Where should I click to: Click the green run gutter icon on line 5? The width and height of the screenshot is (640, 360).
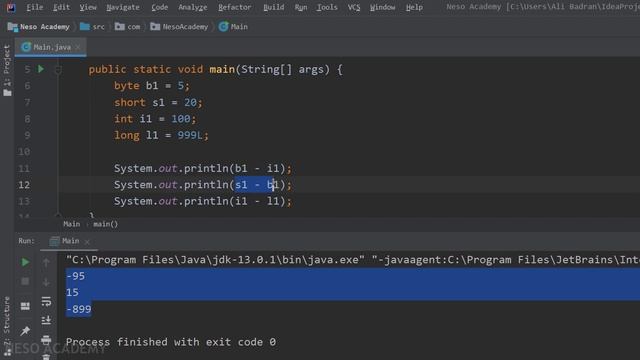tap(41, 69)
